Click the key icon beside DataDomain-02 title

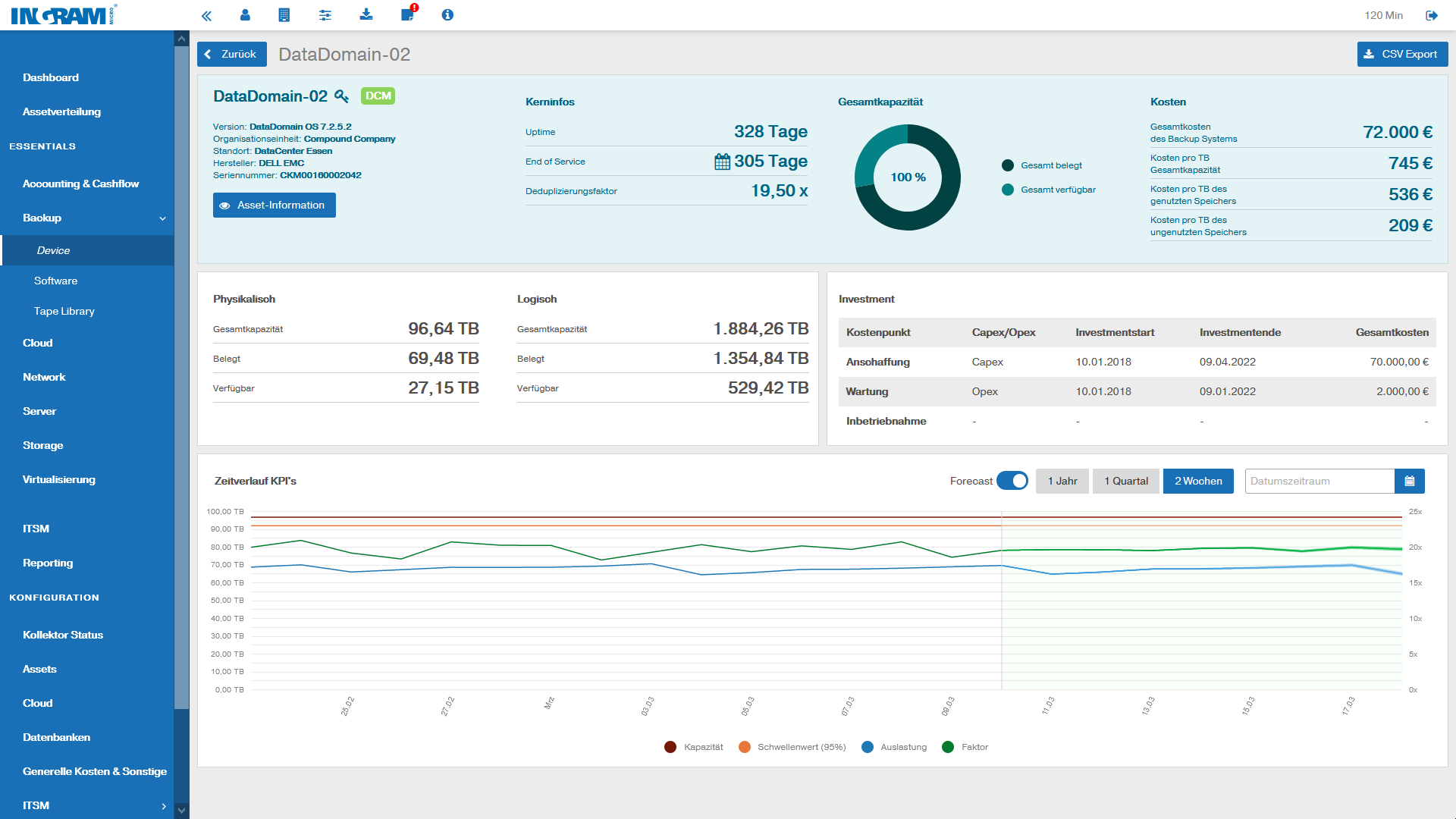pos(342,96)
